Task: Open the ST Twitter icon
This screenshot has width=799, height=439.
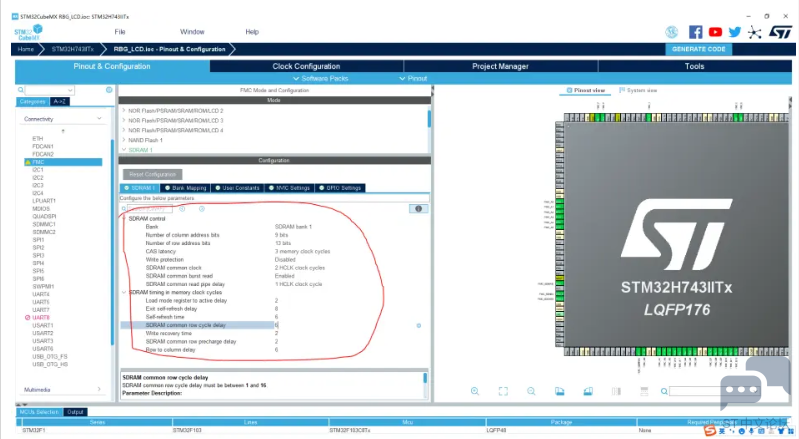Action: pos(734,32)
